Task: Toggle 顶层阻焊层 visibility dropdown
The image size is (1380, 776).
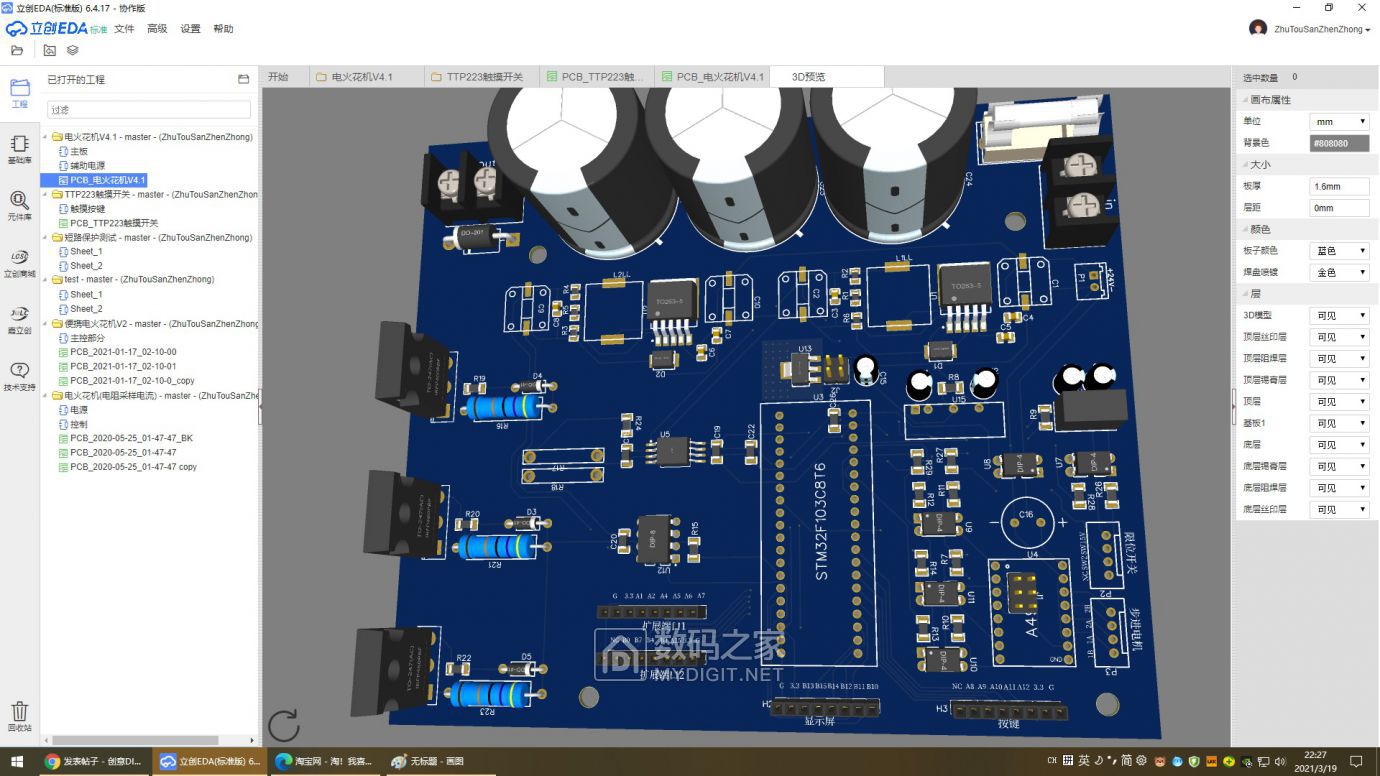Action: 1339,359
